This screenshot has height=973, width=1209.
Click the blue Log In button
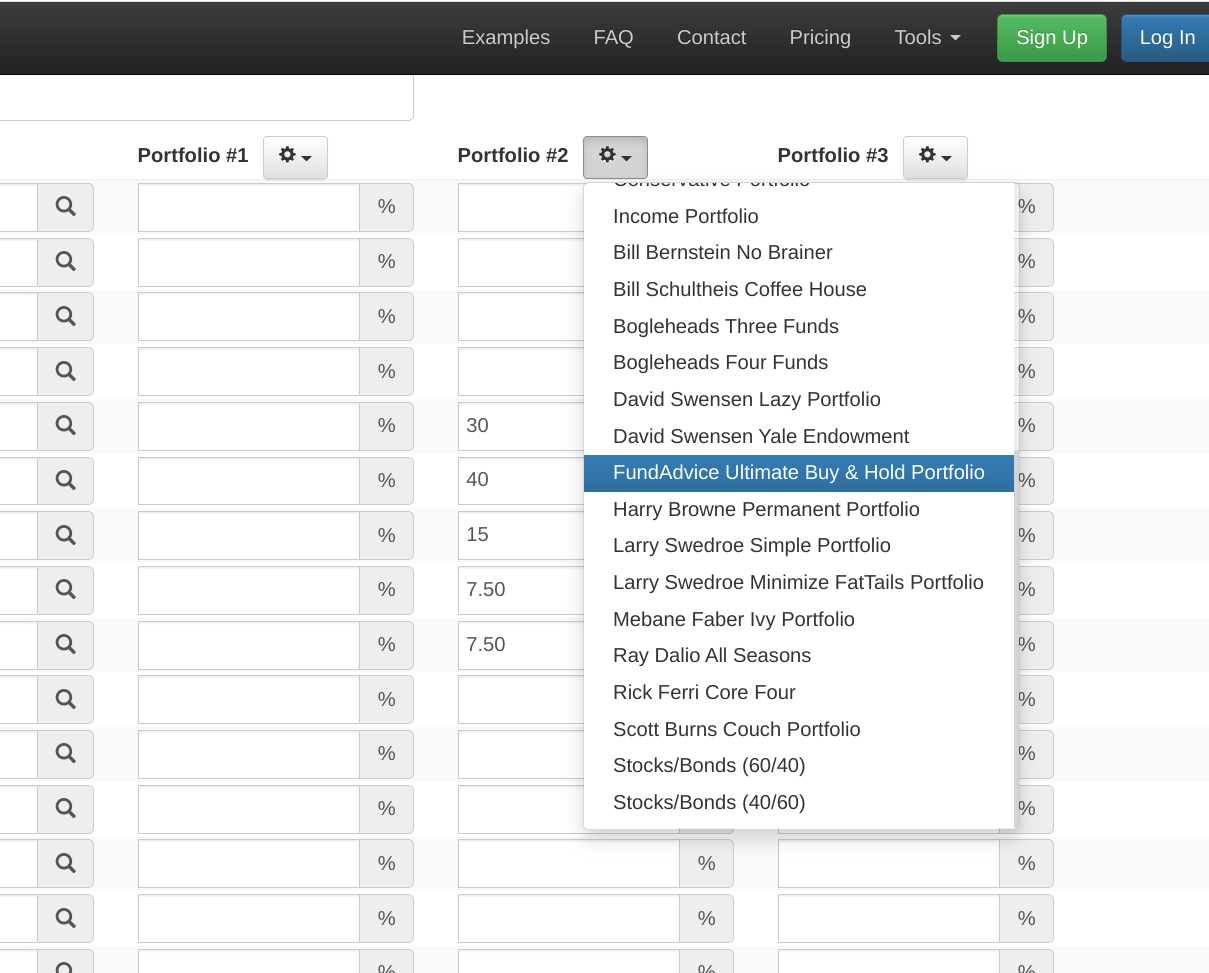[x=1166, y=38]
